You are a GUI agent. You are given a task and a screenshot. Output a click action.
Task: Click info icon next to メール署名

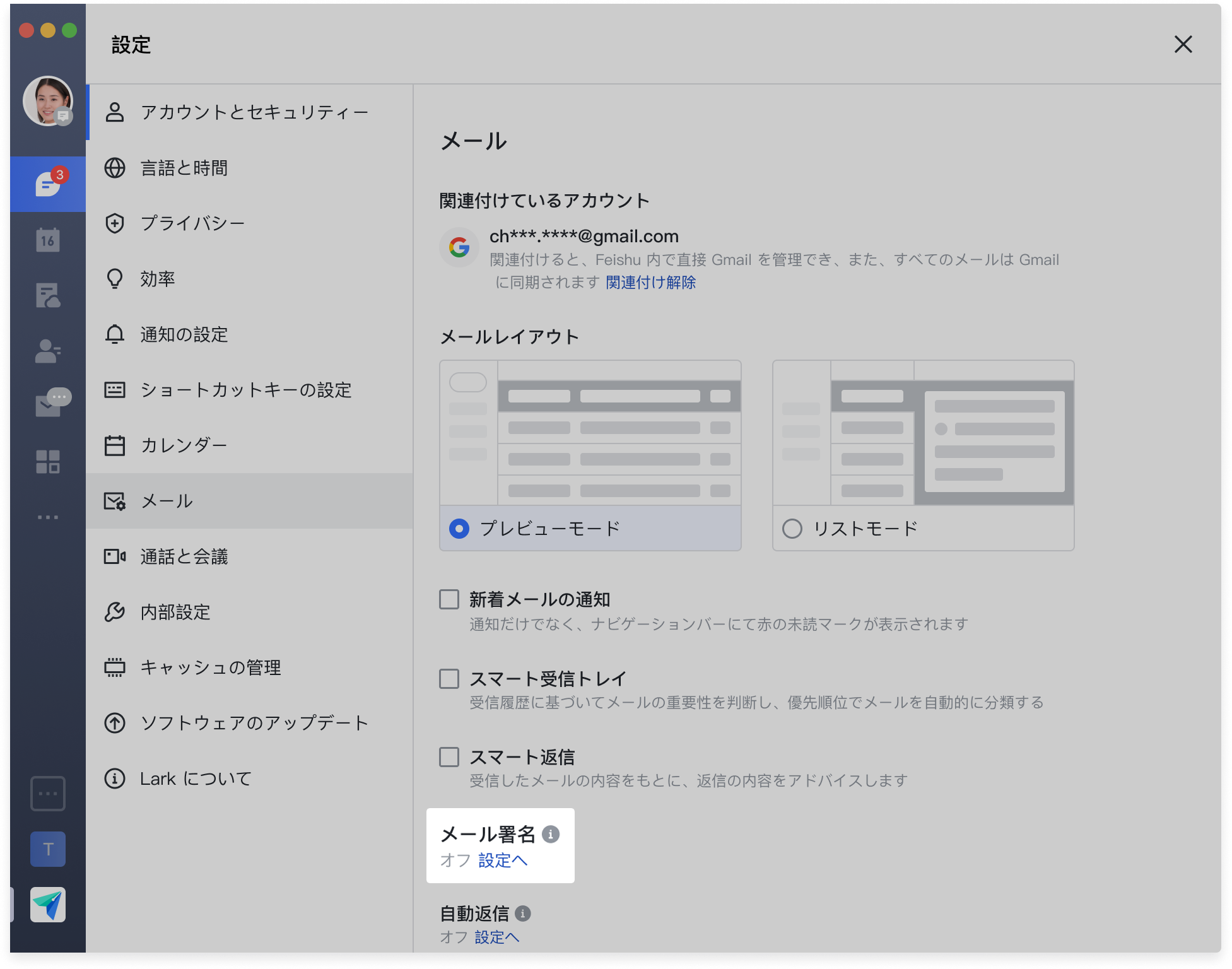551,834
